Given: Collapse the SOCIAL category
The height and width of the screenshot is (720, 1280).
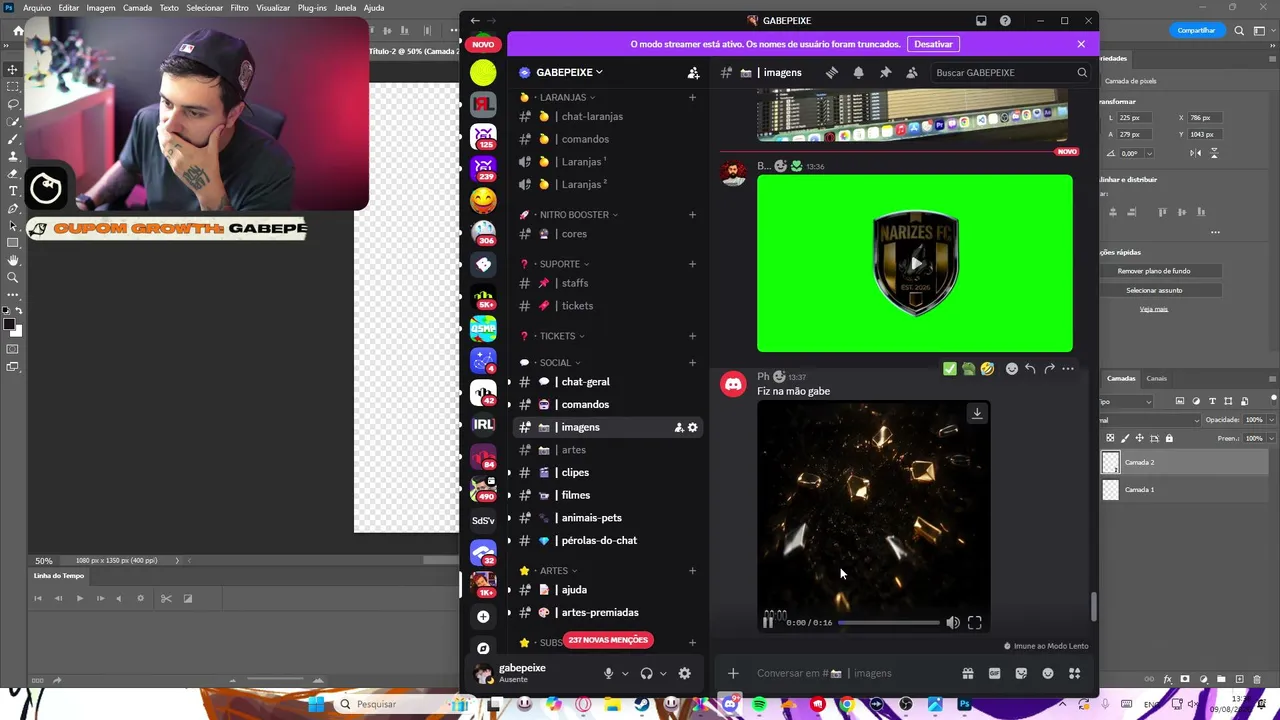Looking at the screenshot, I should tap(559, 363).
